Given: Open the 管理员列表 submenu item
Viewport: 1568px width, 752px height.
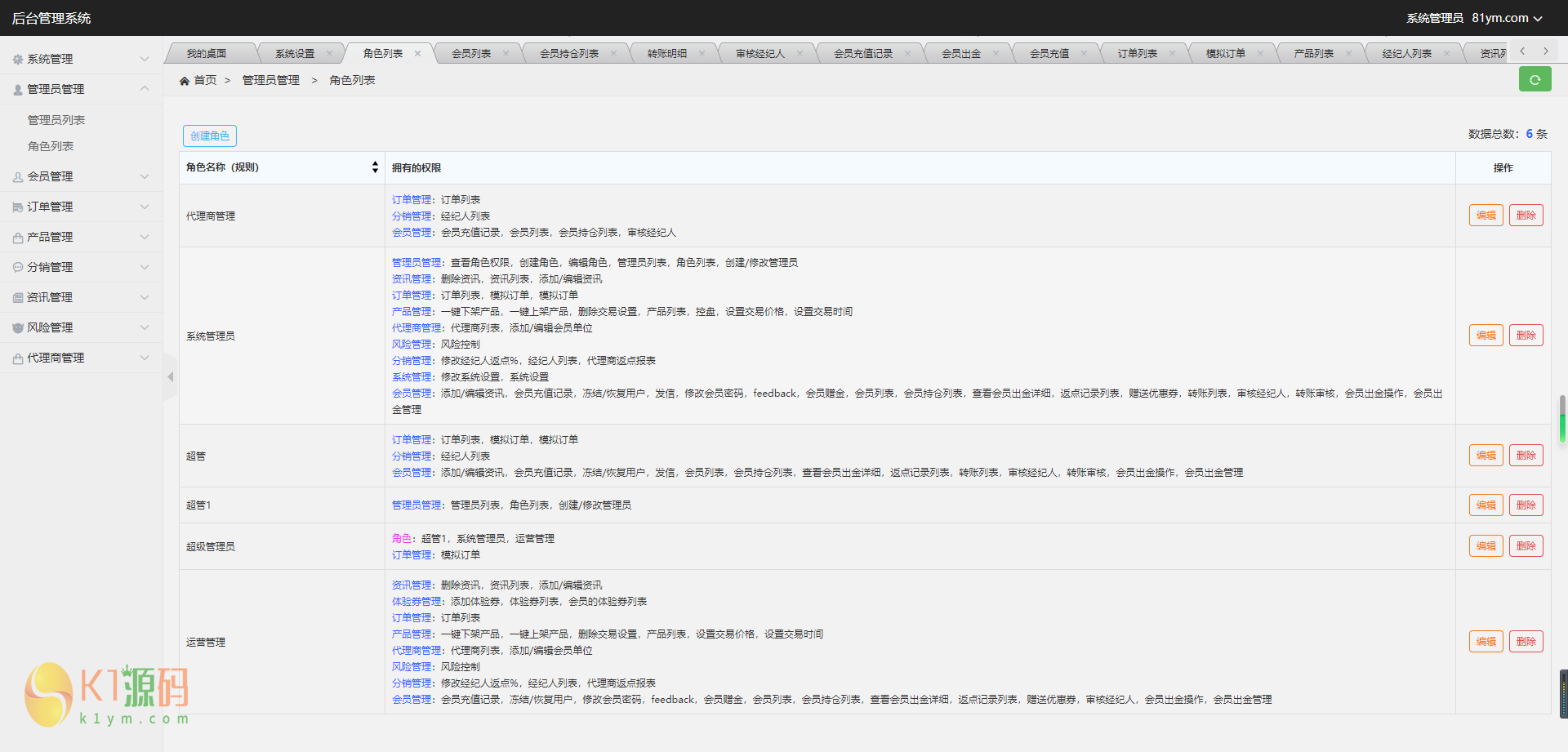Looking at the screenshot, I should coord(56,120).
